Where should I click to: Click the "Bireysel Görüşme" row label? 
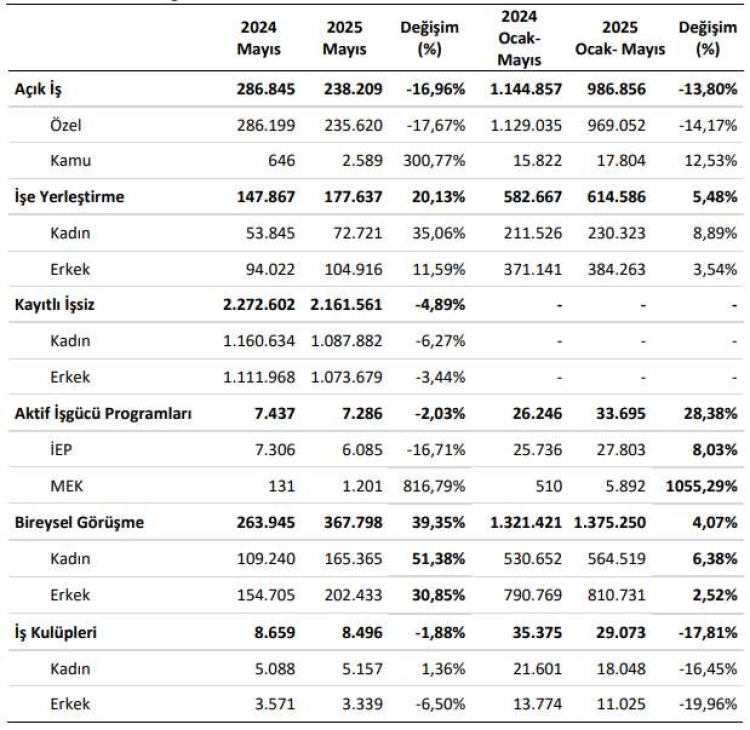pos(79,522)
